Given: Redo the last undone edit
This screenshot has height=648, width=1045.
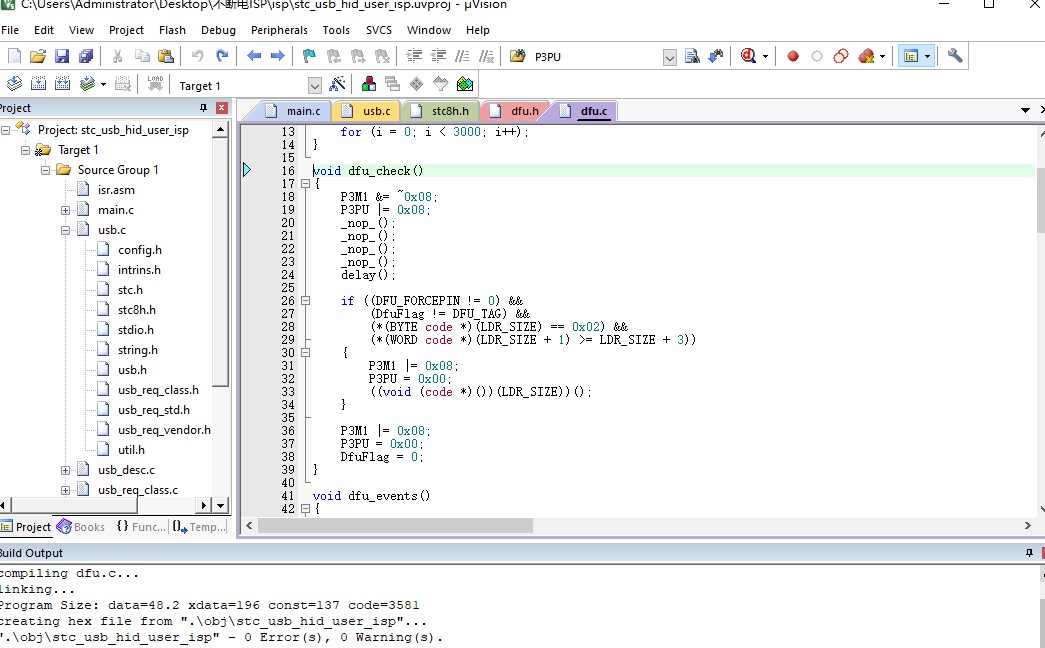Looking at the screenshot, I should click(x=222, y=57).
